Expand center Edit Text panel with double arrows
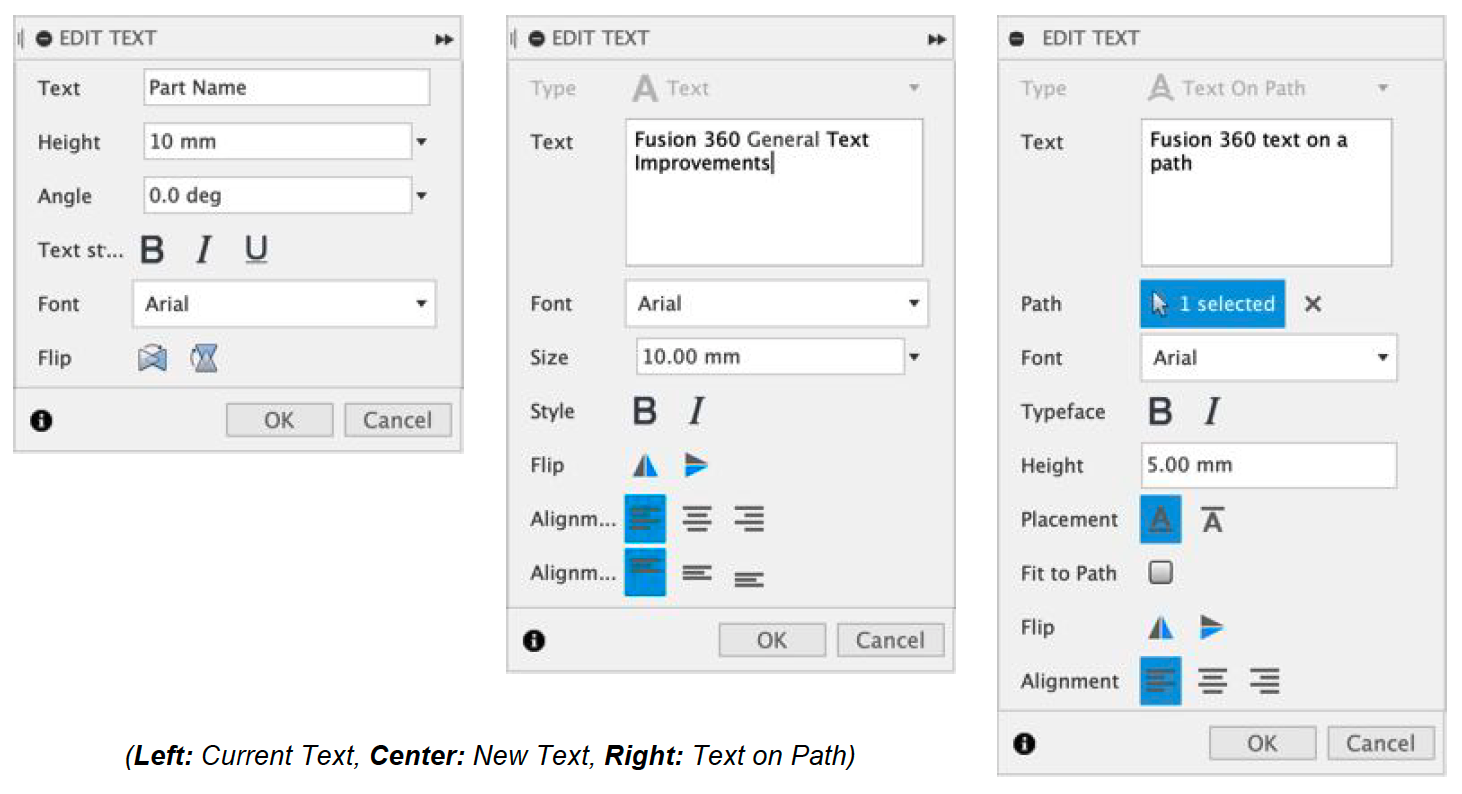The height and width of the screenshot is (794, 1462). click(936, 39)
